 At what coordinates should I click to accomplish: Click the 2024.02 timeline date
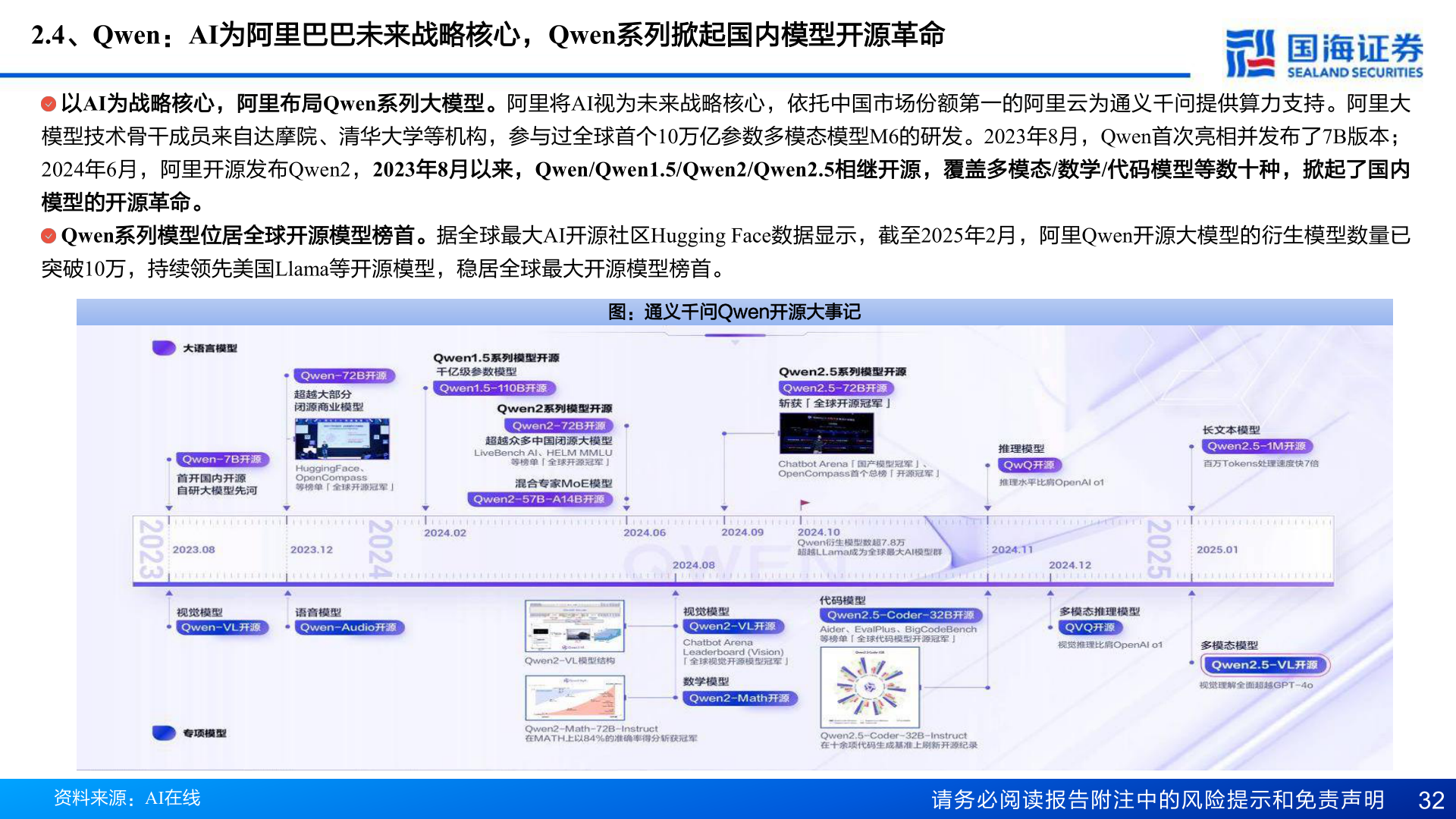(445, 532)
